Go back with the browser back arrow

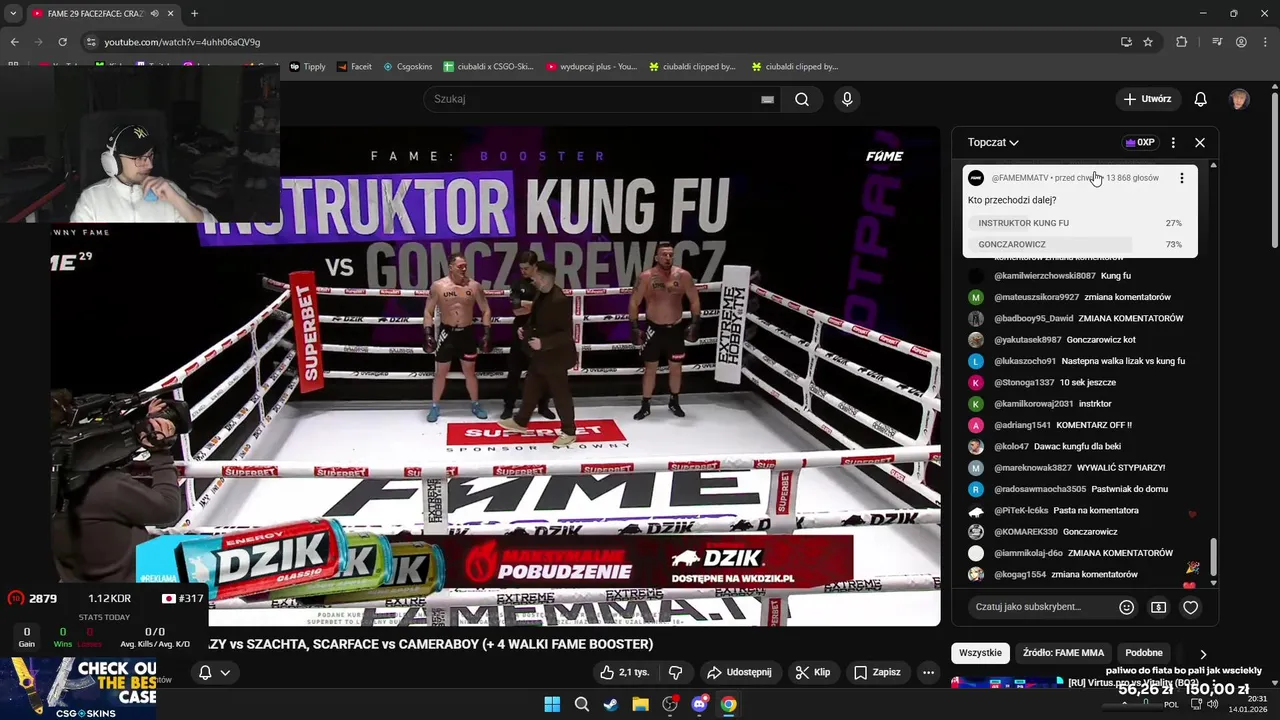(x=14, y=42)
